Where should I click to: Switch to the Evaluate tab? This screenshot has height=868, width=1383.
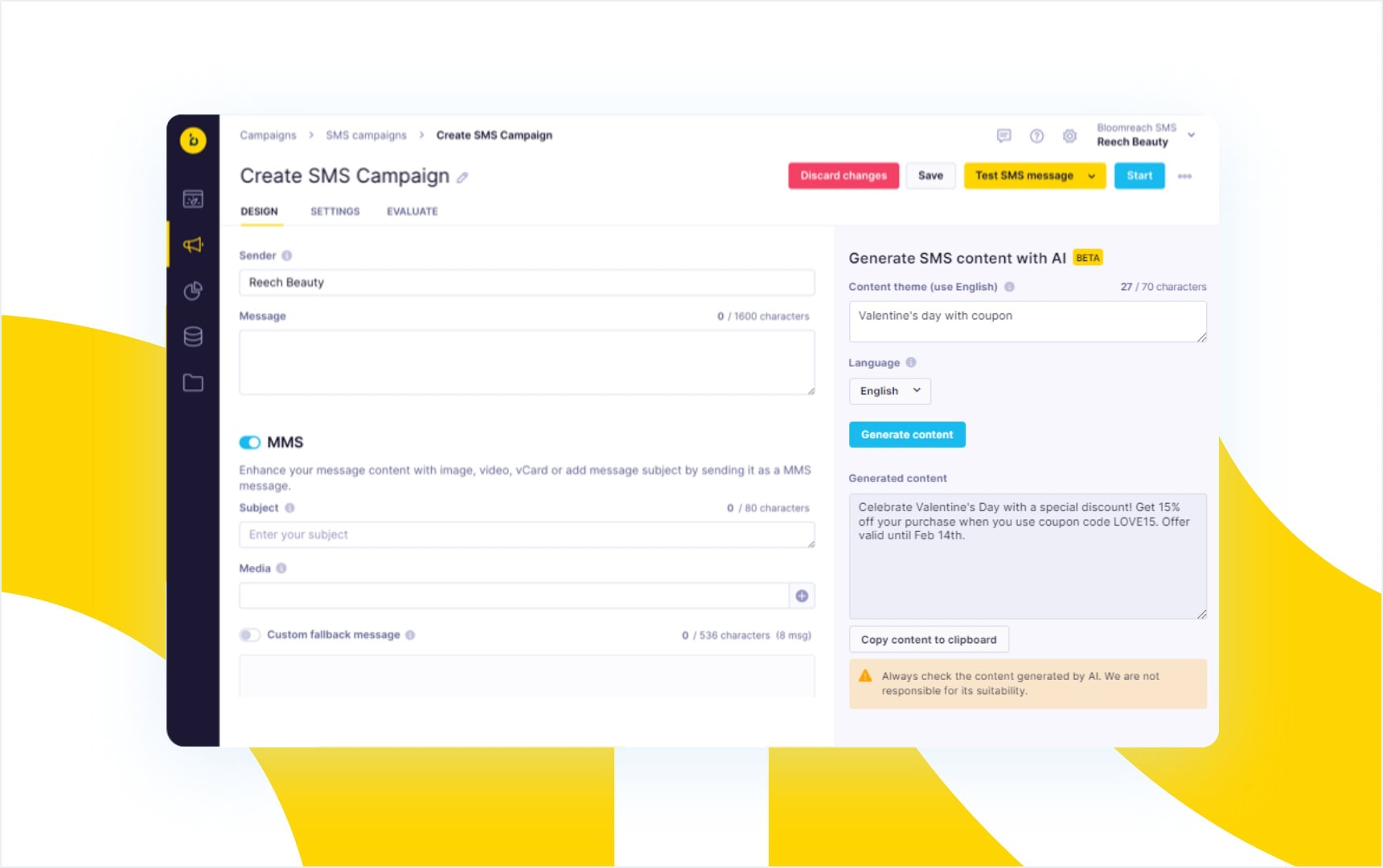coord(412,211)
